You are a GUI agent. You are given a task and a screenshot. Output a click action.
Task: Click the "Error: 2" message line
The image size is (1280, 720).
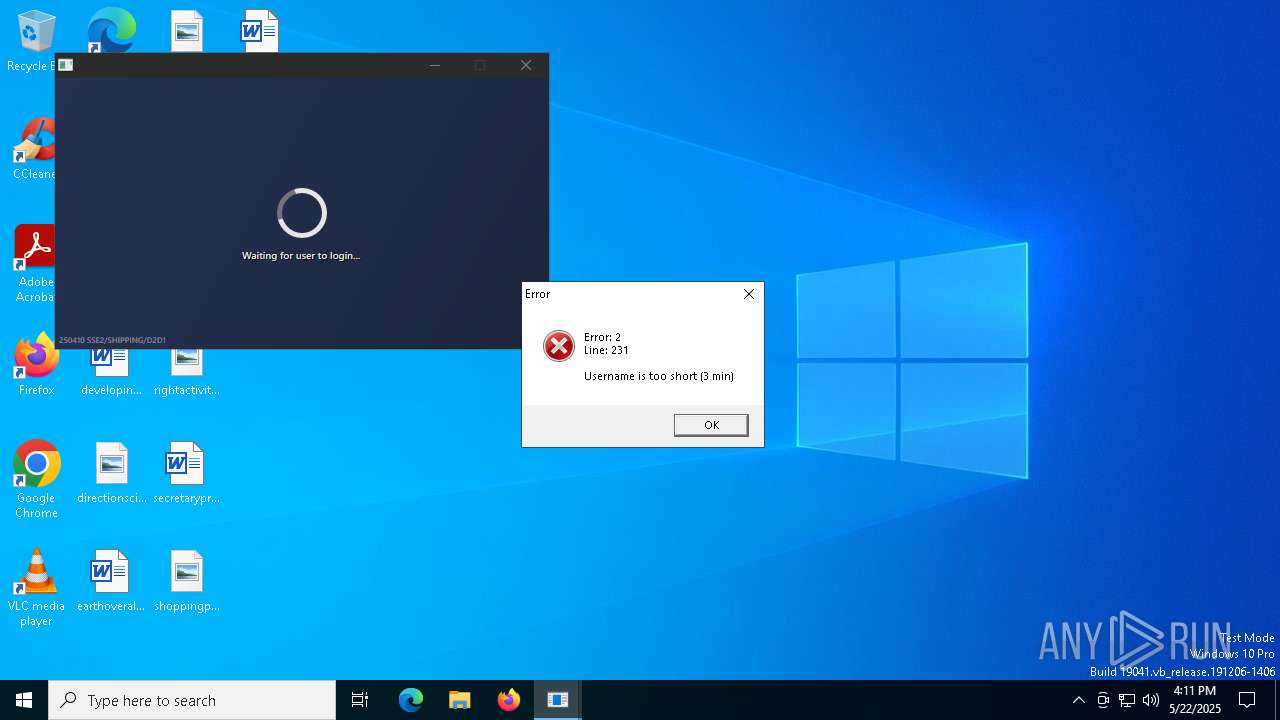pyautogui.click(x=602, y=337)
